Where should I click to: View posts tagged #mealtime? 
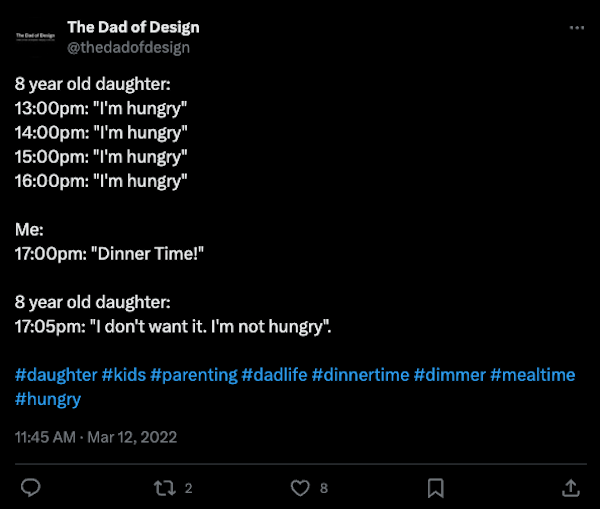click(532, 375)
